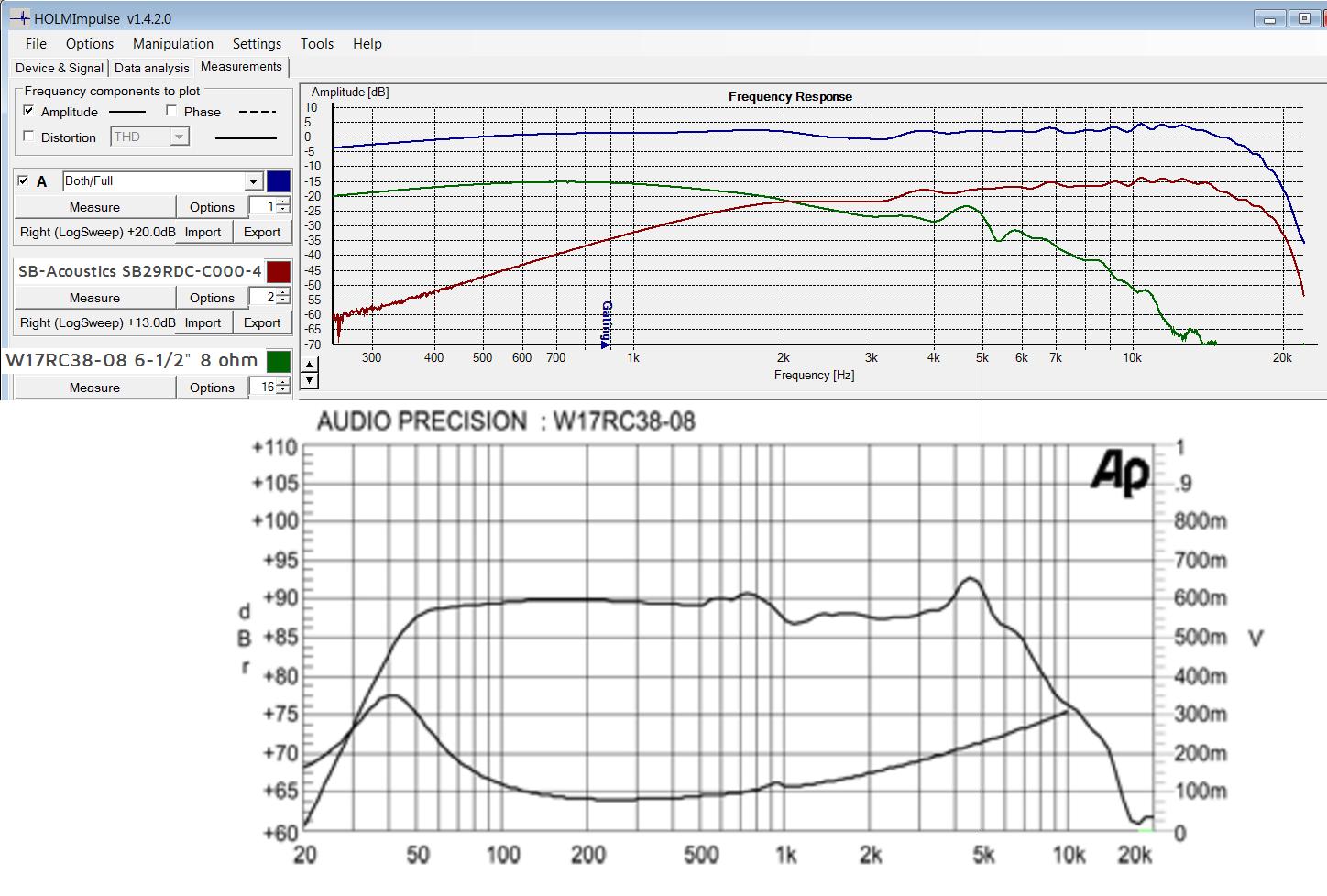Click Import in +13.0dB row
Screen dimensions: 1327x896
203,322
